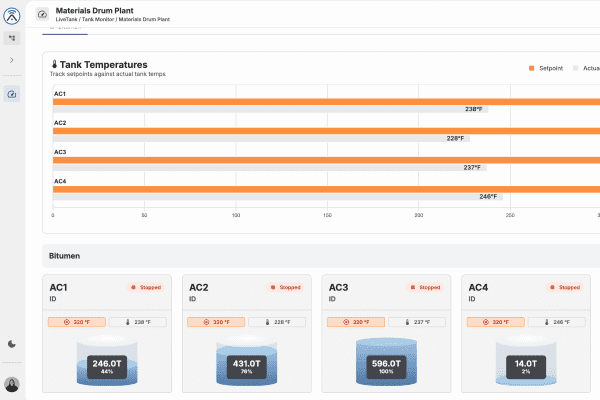Open the site tree icon in sidebar
Viewport: 600px width, 400px height.
(12, 38)
